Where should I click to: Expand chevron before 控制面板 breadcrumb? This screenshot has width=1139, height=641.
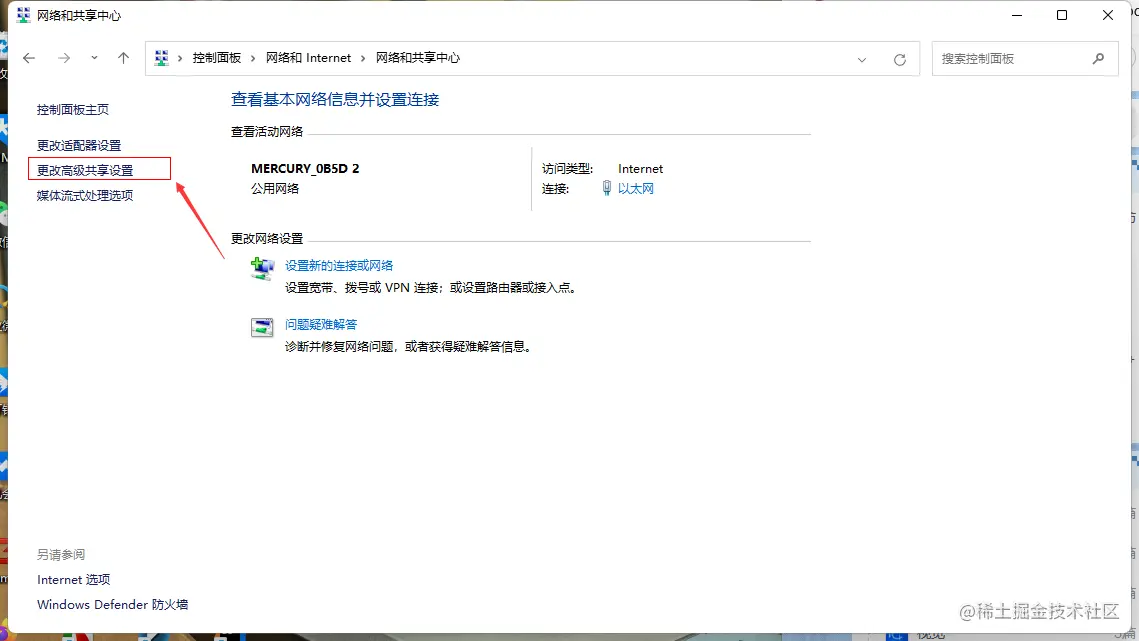coord(179,58)
